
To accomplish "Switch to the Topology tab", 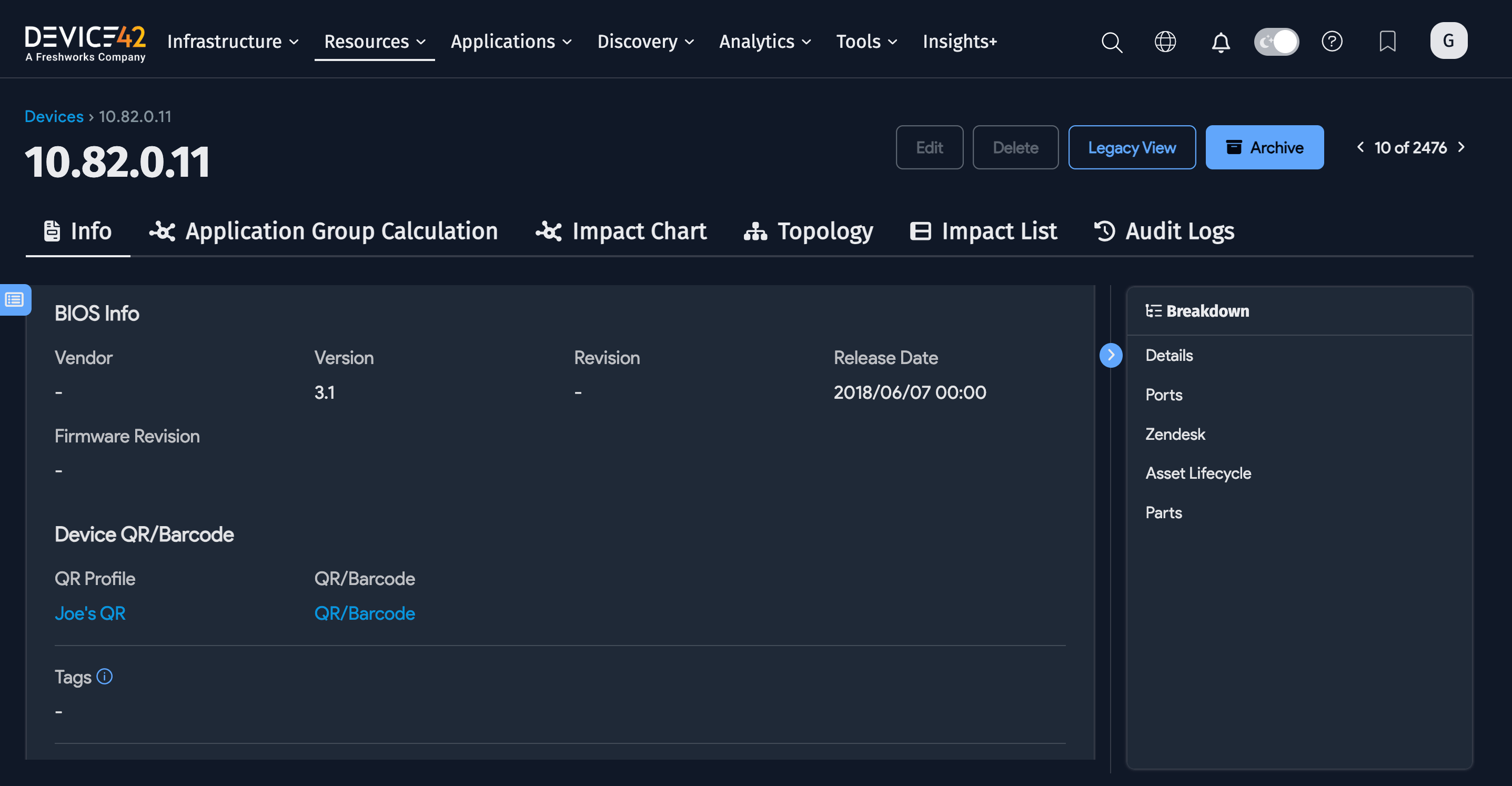I will (808, 231).
